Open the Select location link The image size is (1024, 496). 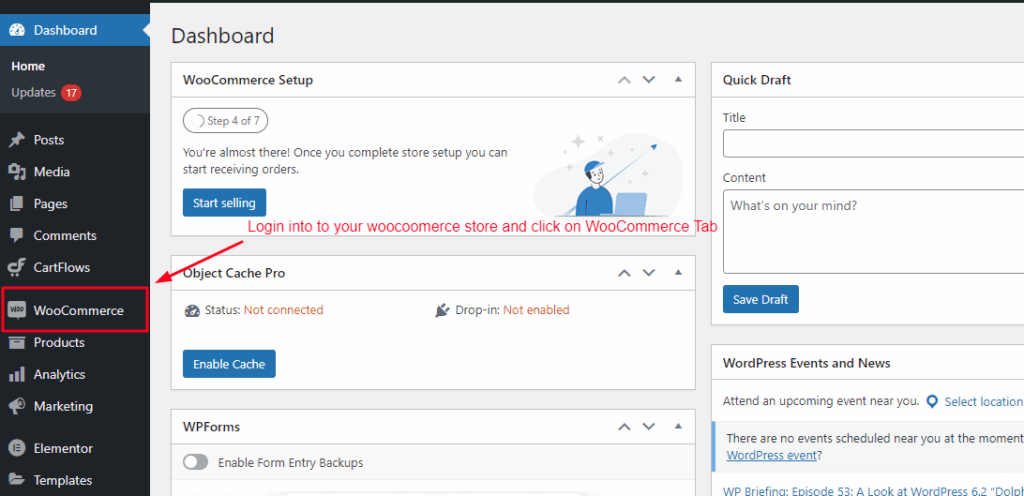pos(982,401)
